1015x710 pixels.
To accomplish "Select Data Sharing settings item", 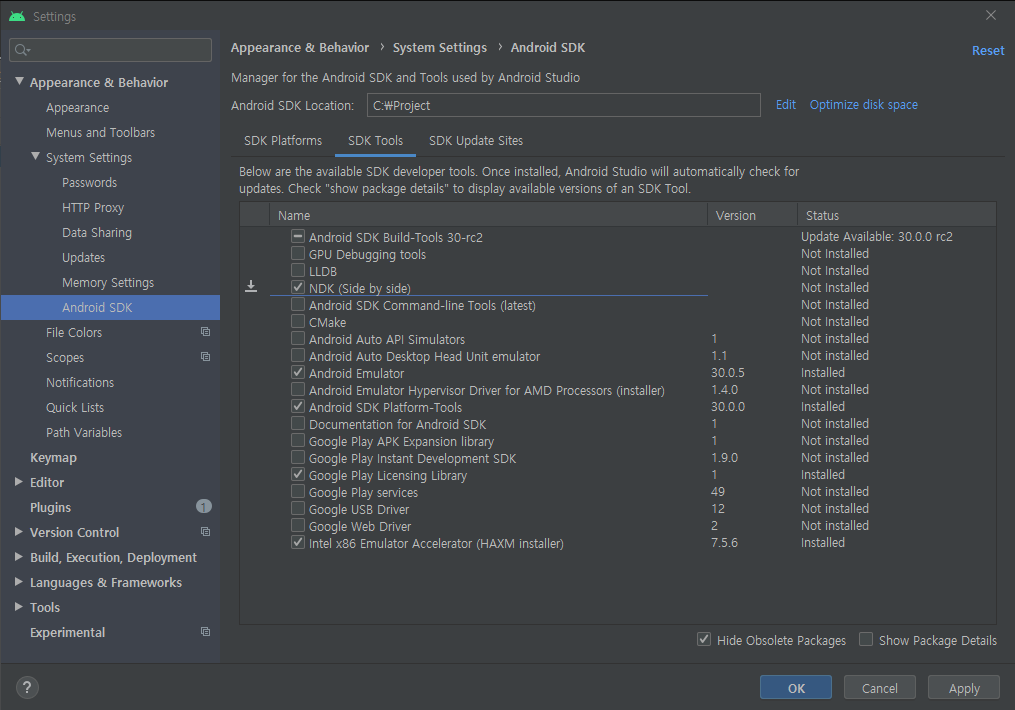I will (x=96, y=232).
